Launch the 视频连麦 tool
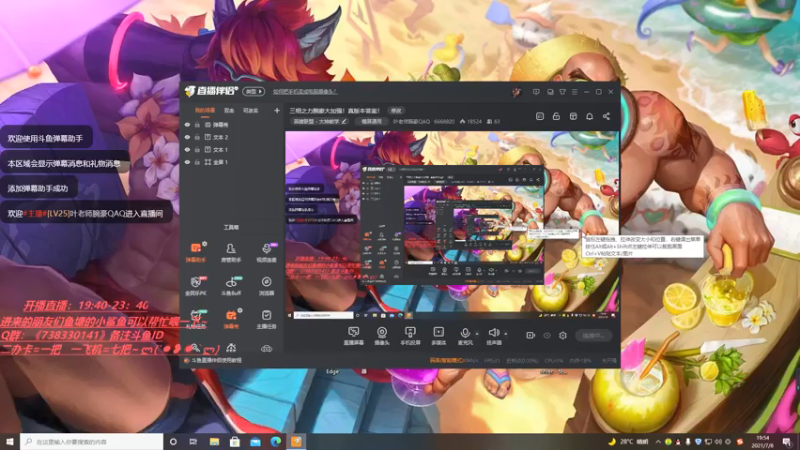This screenshot has width=800, height=450. pyautogui.click(x=266, y=252)
